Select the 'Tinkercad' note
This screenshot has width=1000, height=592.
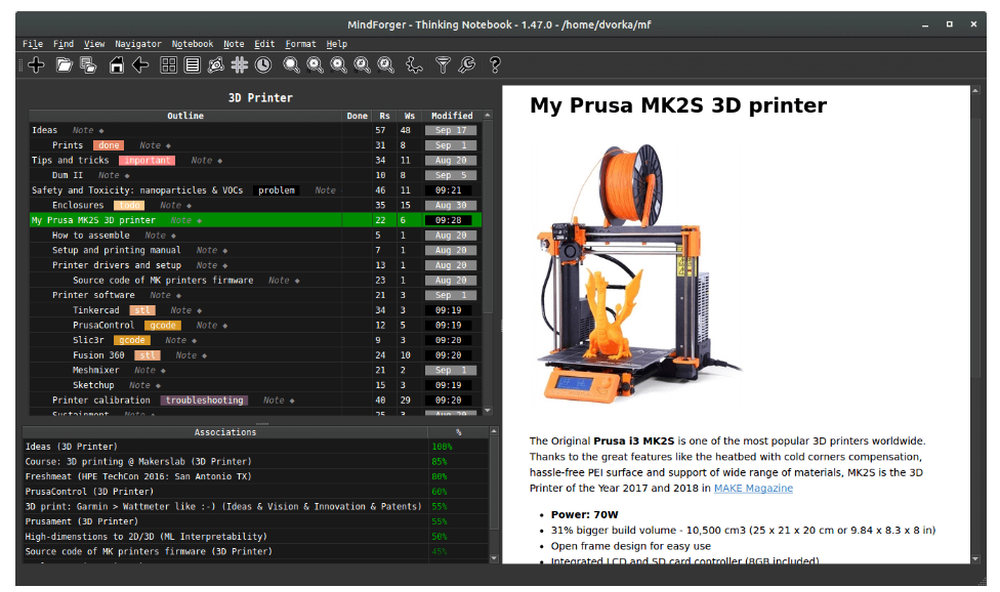(x=255, y=310)
